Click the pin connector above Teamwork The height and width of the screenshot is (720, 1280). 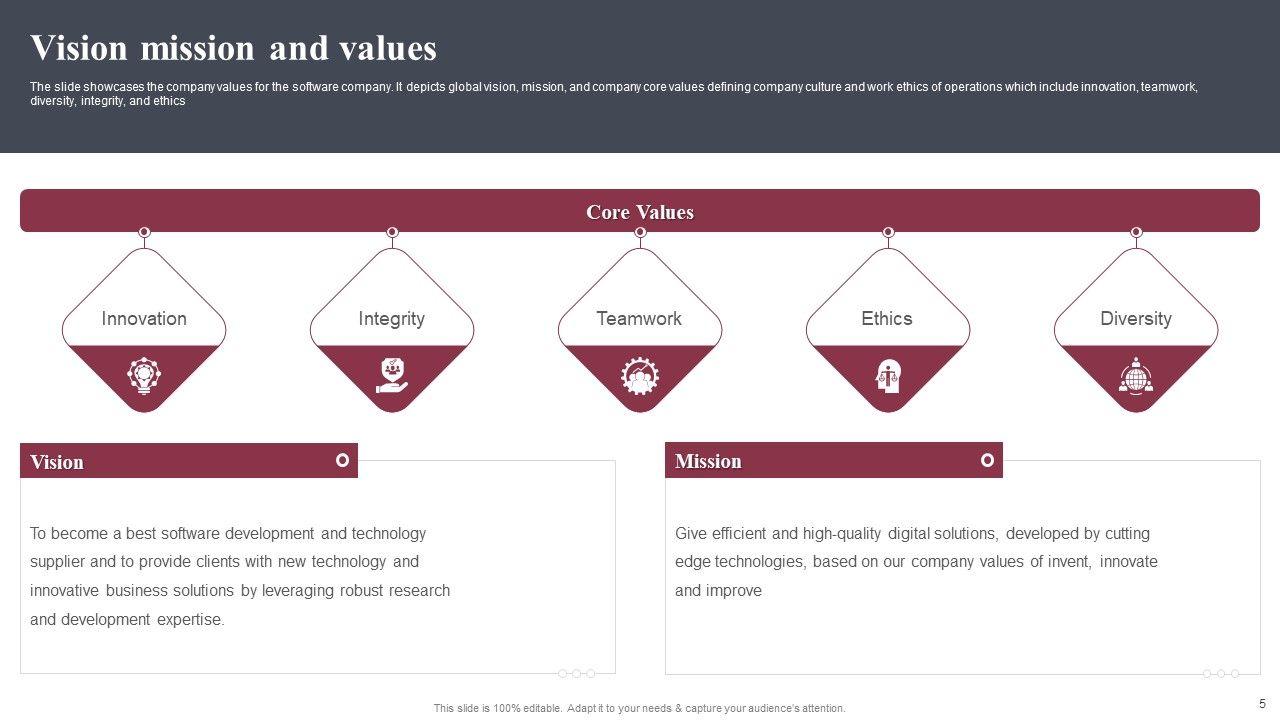[x=640, y=233]
